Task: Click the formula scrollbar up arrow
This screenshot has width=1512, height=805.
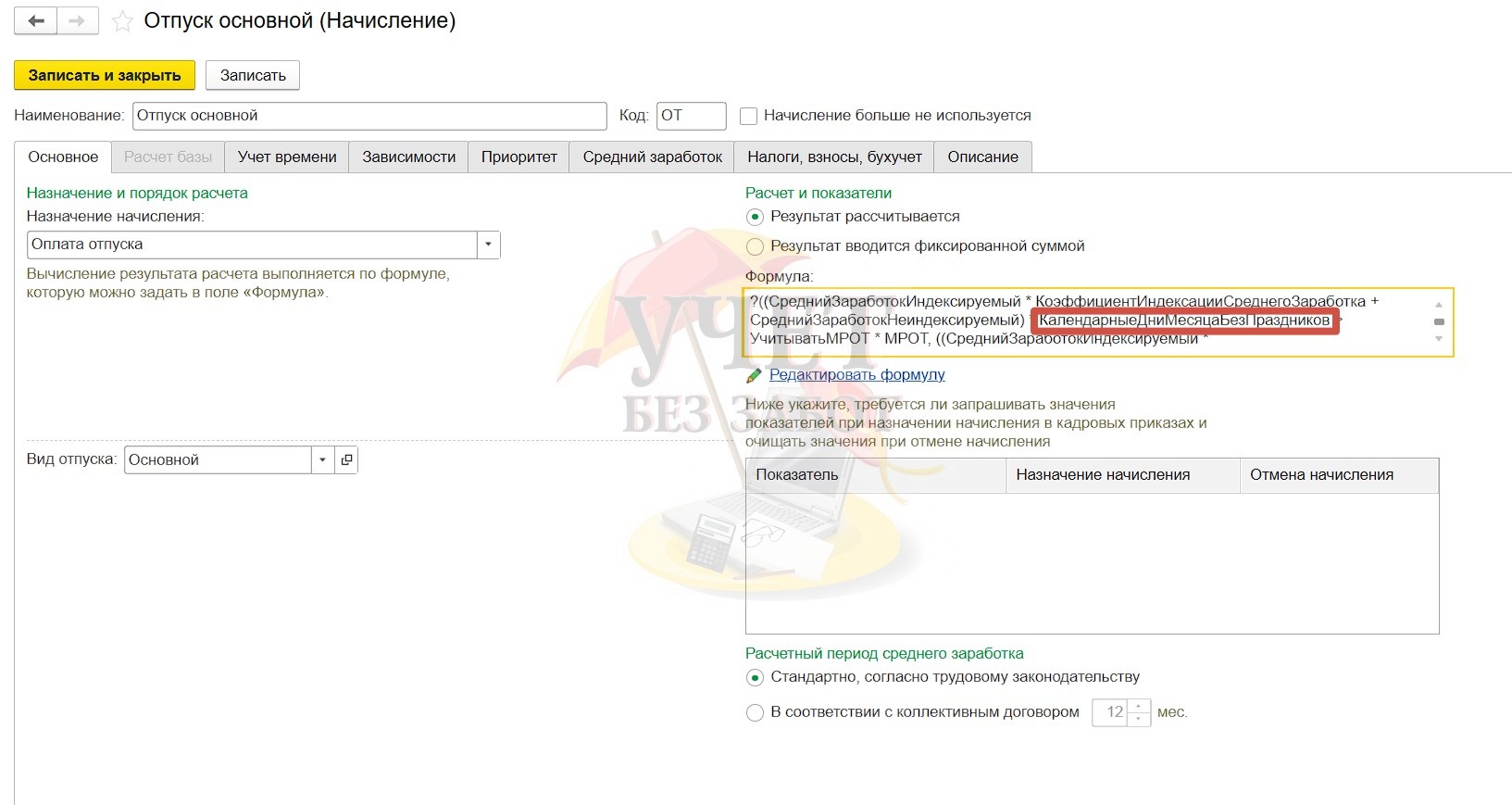Action: pos(1439,304)
